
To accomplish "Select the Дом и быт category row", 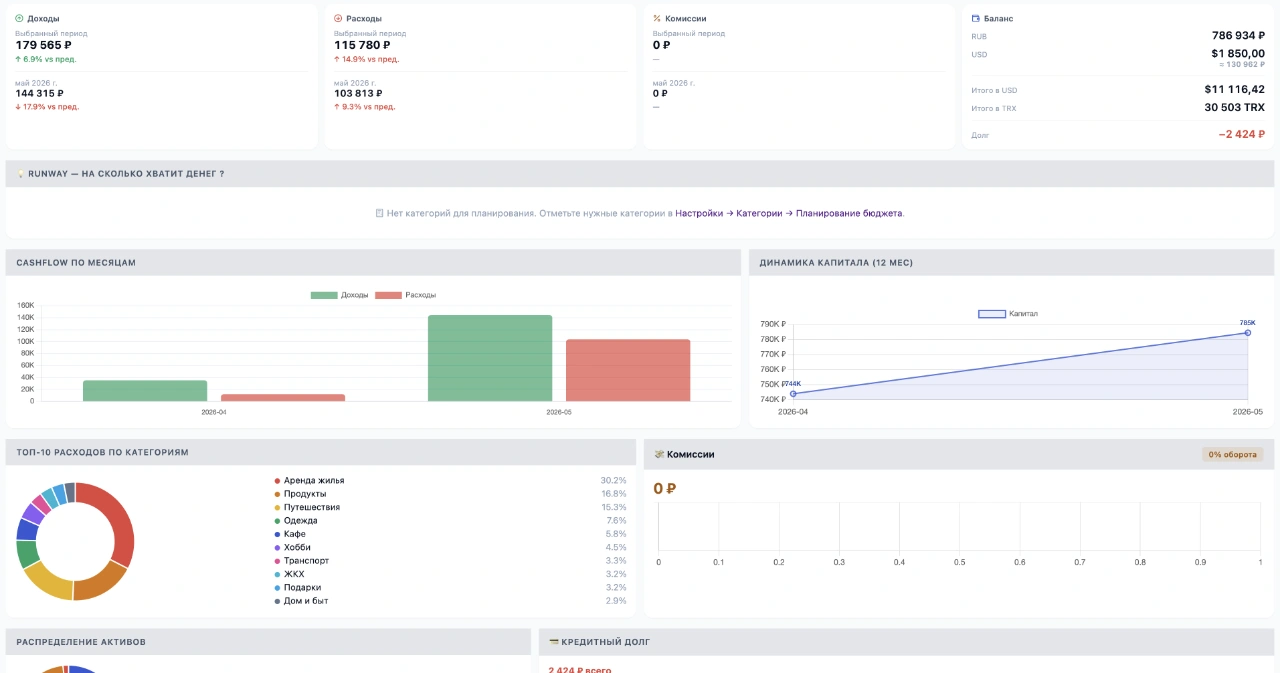I will [x=450, y=601].
